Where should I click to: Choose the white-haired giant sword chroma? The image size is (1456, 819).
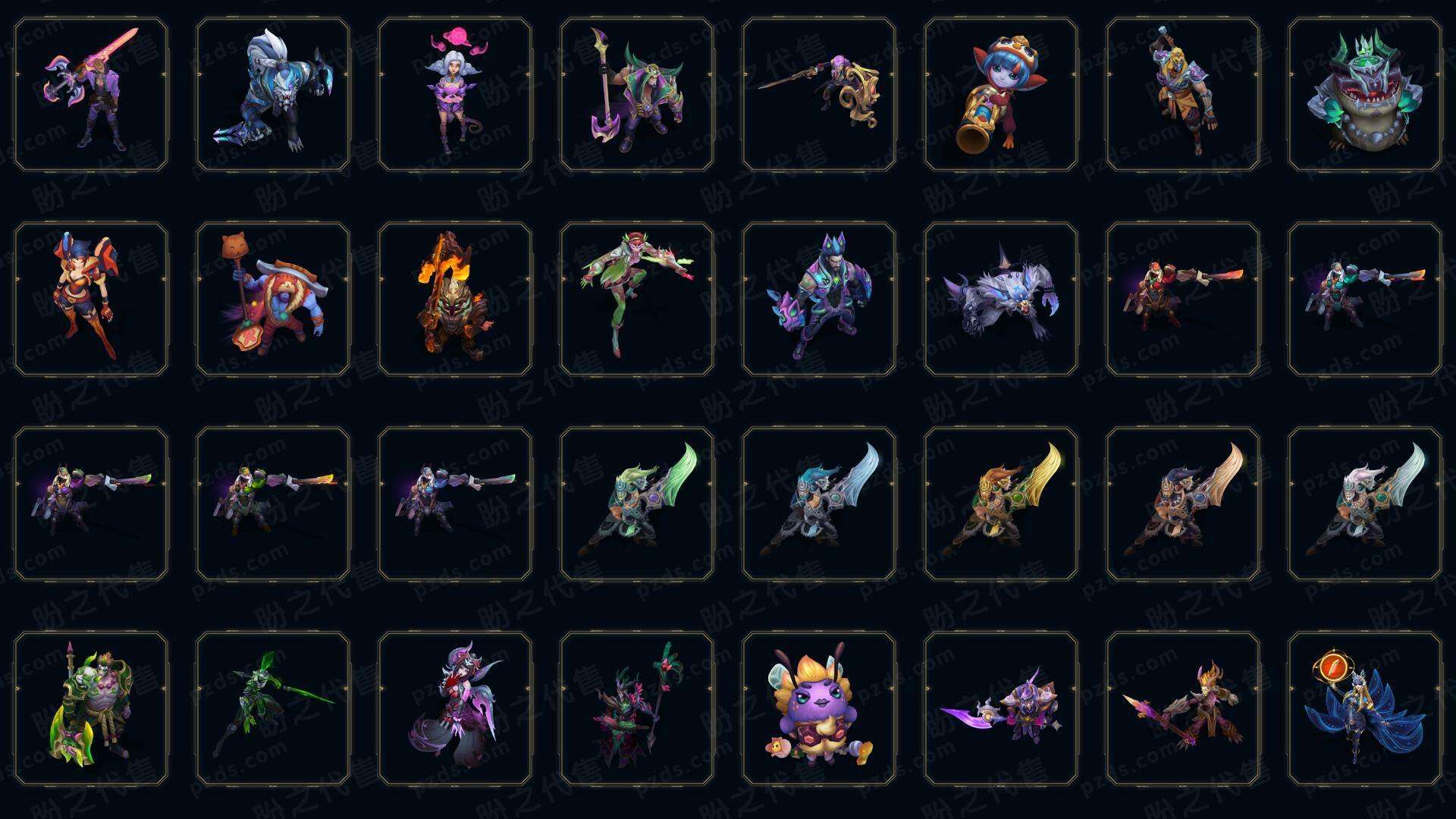pyautogui.click(x=1365, y=504)
